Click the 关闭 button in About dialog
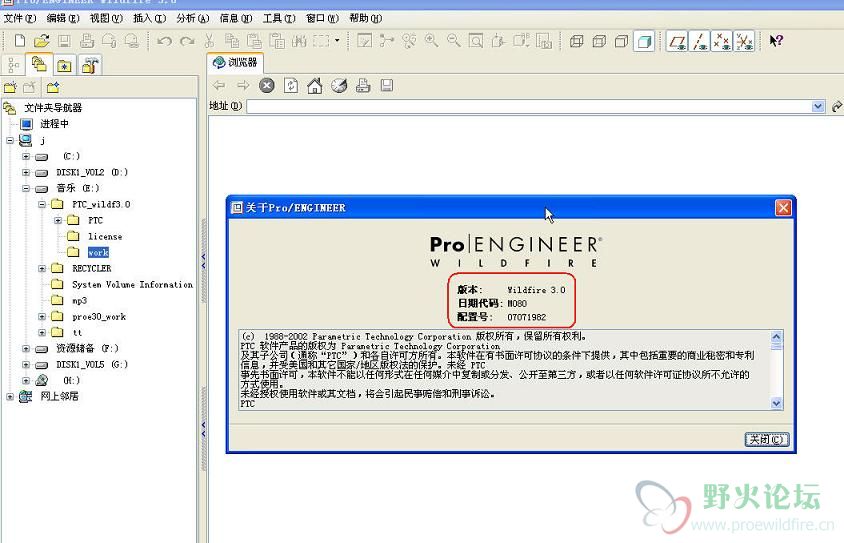Viewport: 844px width, 543px height. click(x=766, y=440)
